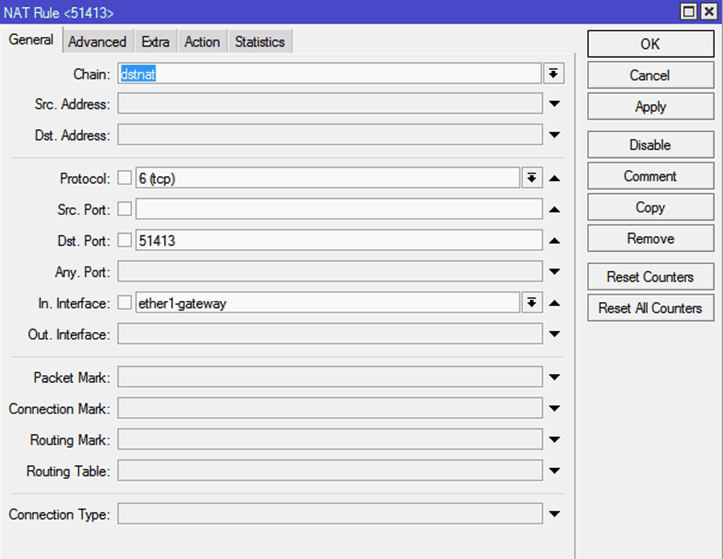Open the Action tab
The image size is (723, 559).
pos(202,42)
